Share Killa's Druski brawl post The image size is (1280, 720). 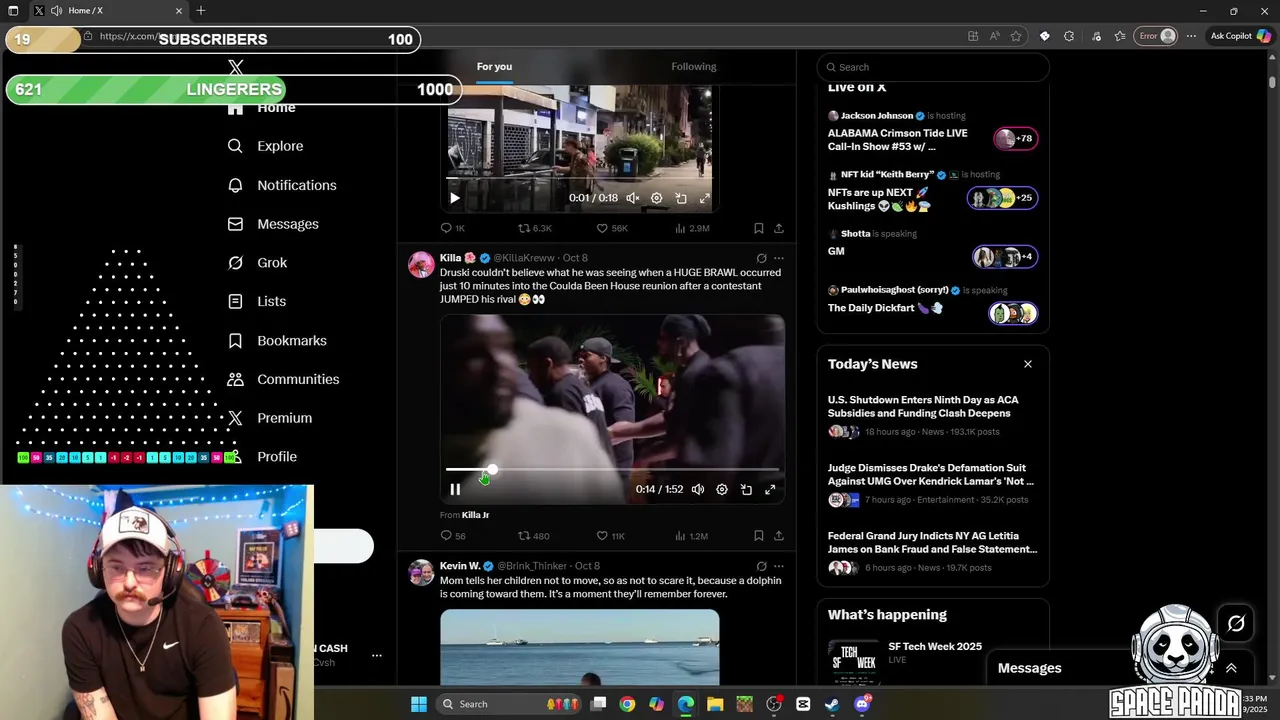[x=779, y=536]
